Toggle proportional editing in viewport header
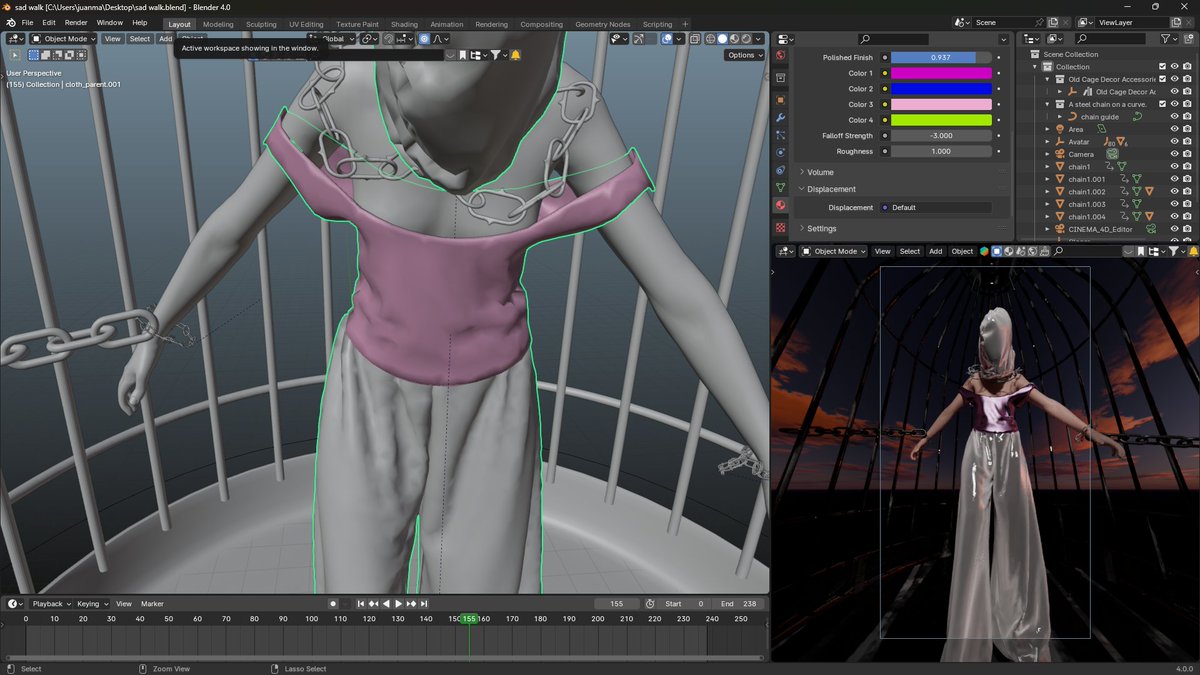The image size is (1200, 675). (x=424, y=39)
